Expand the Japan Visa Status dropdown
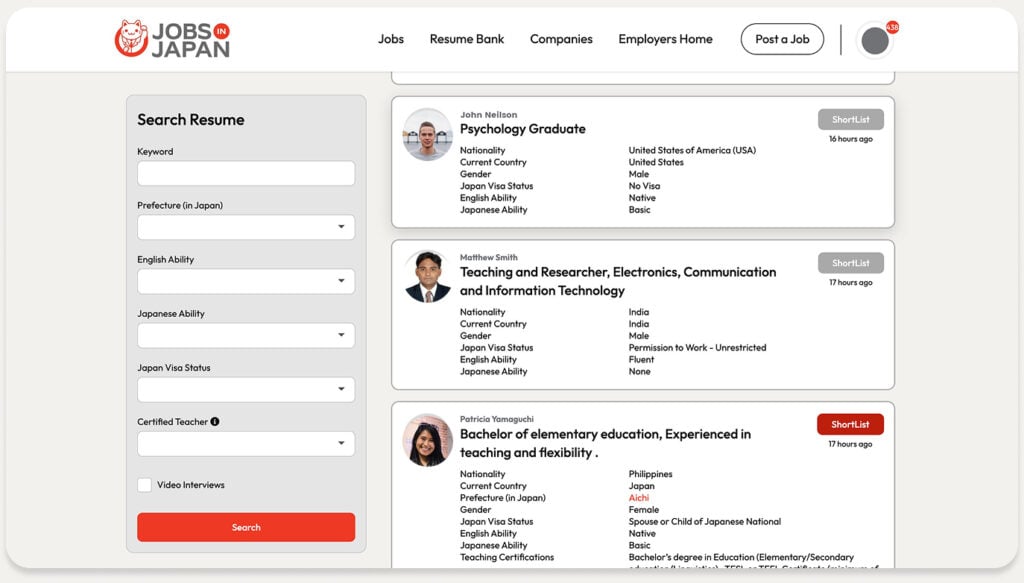1024x583 pixels. (246, 390)
